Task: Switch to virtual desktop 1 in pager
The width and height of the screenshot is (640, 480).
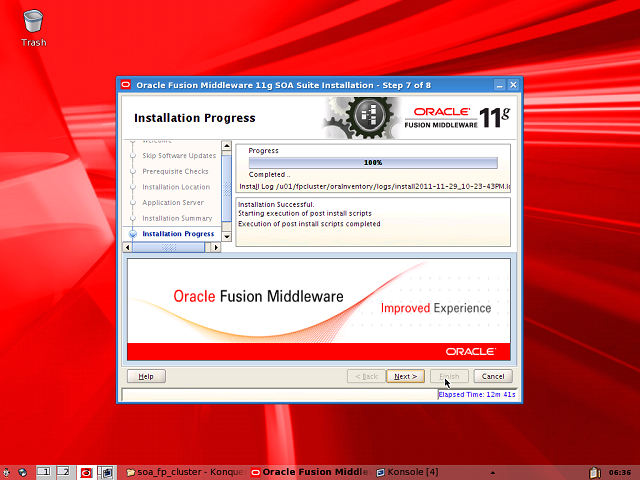Action: click(44, 472)
